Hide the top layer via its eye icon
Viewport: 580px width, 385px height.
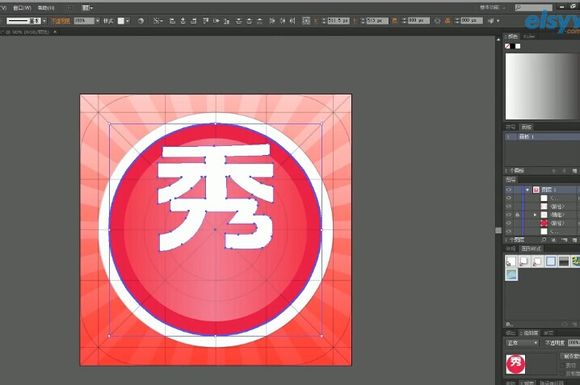pos(509,190)
